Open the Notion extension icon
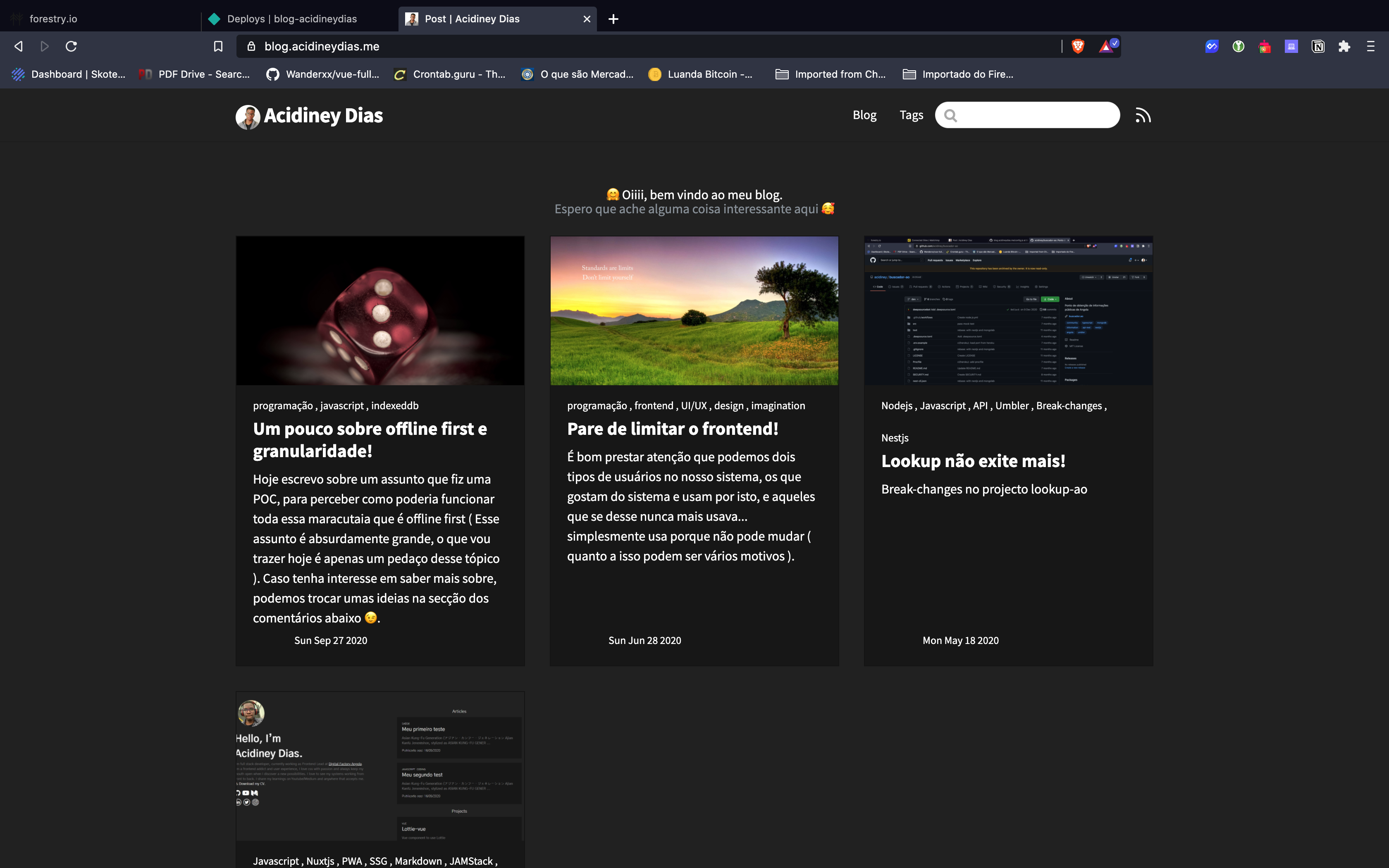 1318,46
